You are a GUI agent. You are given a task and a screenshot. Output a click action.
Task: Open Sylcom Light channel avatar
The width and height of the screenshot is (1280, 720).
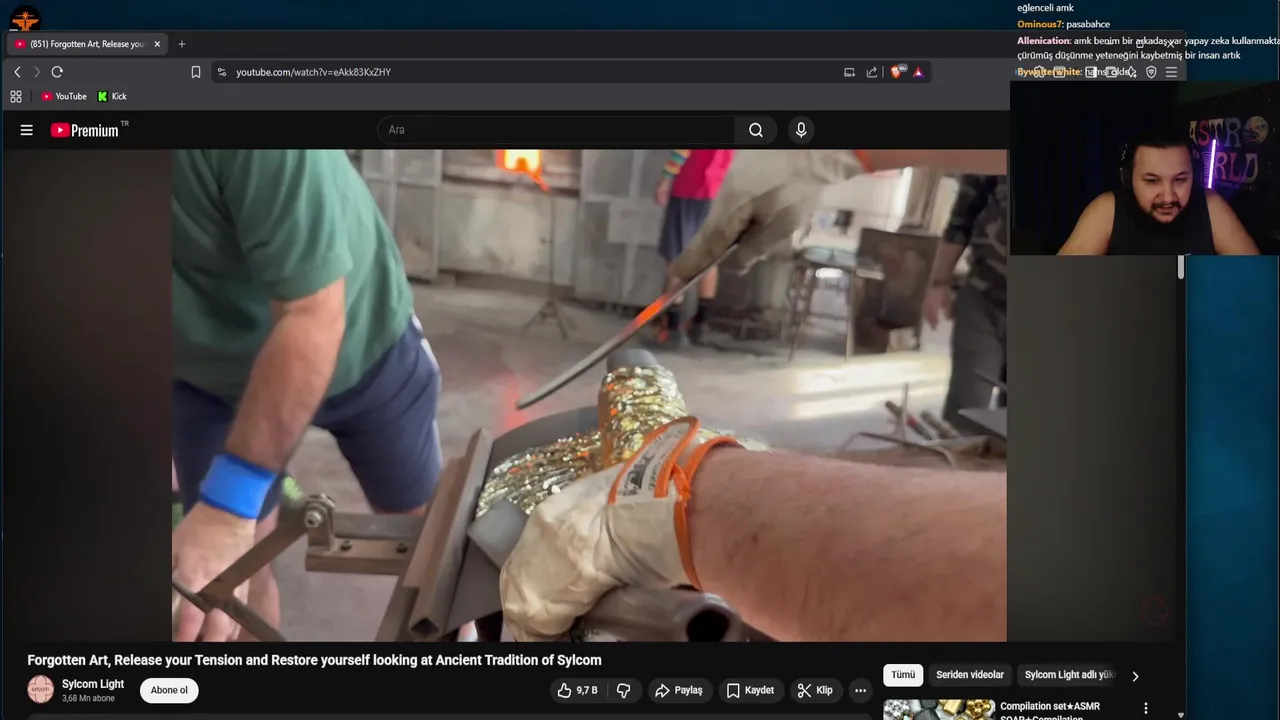pyautogui.click(x=40, y=690)
